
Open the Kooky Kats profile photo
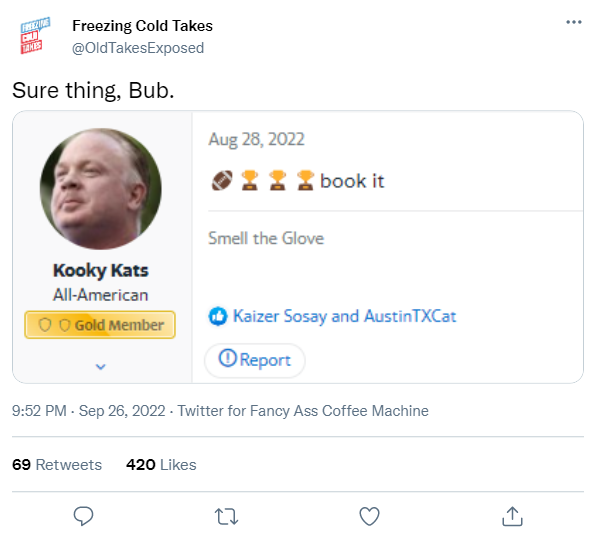coord(100,189)
